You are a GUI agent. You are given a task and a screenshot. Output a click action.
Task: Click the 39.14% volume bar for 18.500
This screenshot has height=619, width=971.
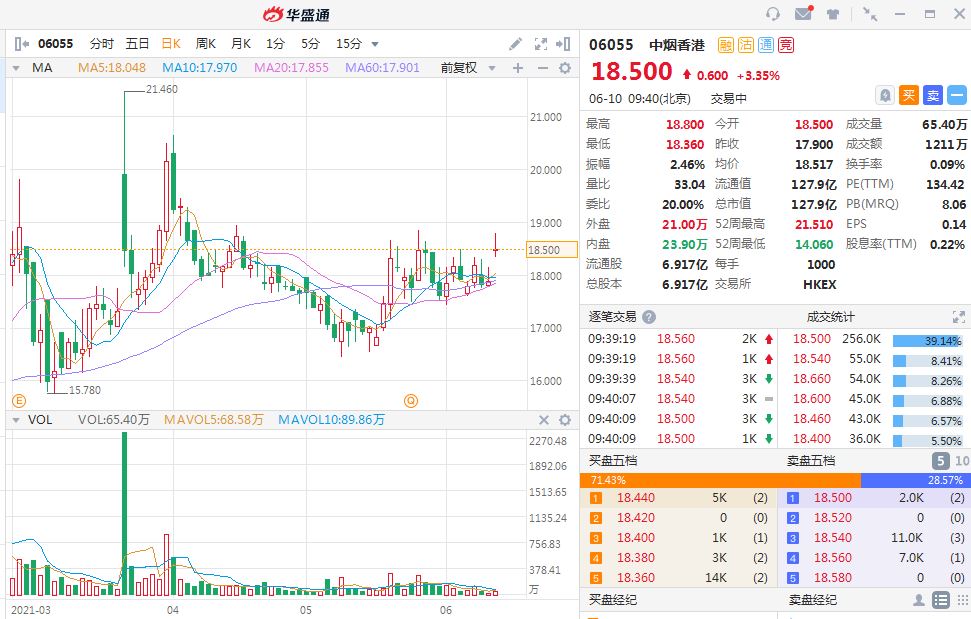tap(927, 341)
